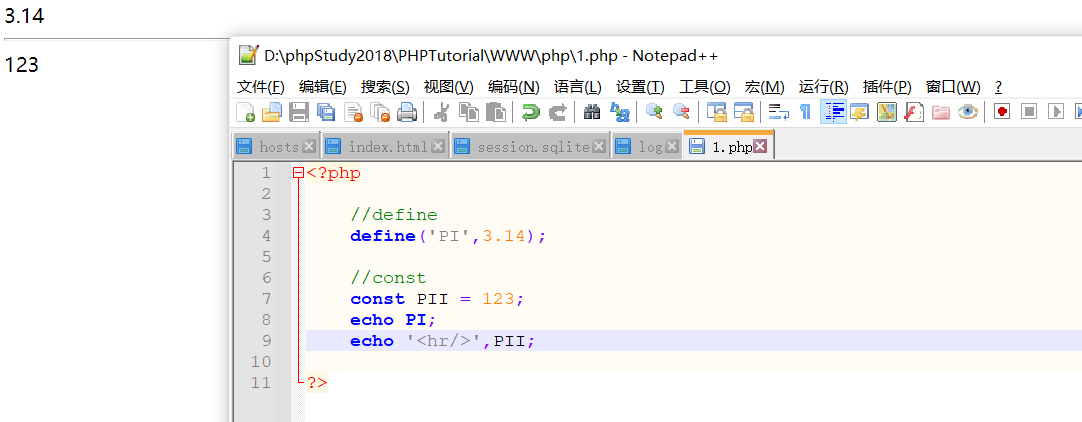Open the 编码(N) menu
The height and width of the screenshot is (422, 1082).
click(x=513, y=87)
